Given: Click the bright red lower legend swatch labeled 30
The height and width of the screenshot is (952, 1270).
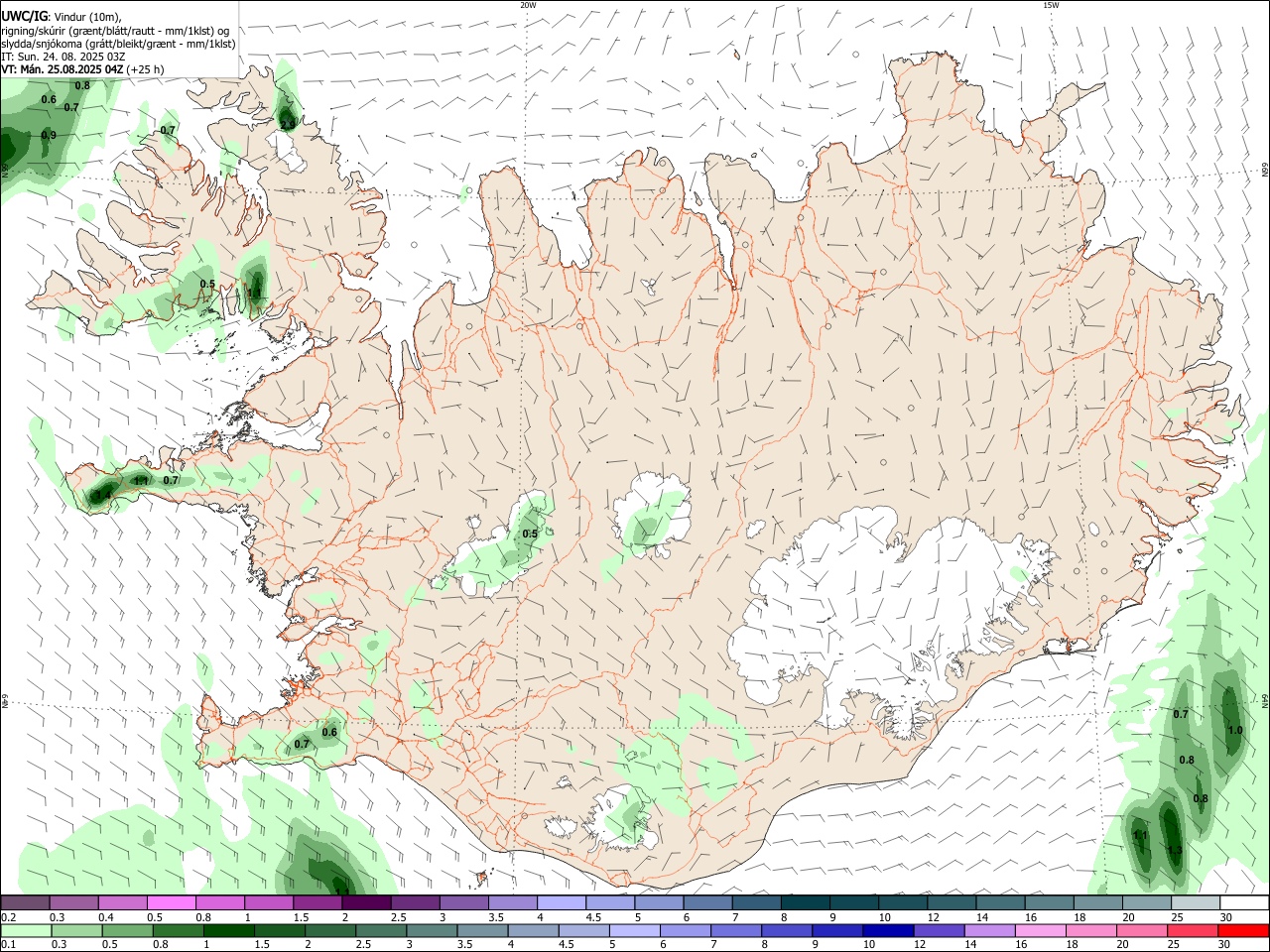Looking at the screenshot, I should [1244, 930].
